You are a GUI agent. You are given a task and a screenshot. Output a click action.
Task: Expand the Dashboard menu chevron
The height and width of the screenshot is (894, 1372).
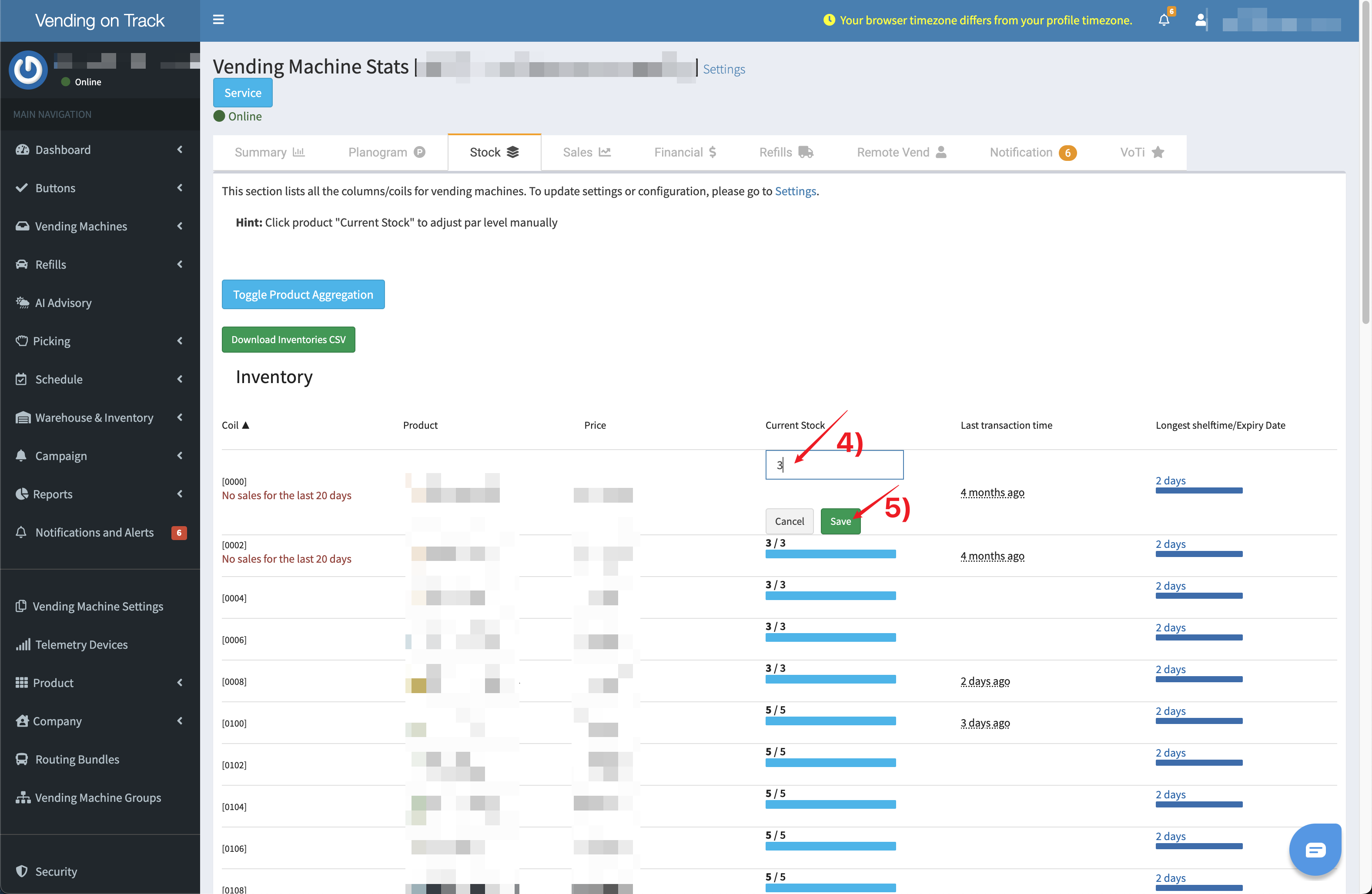179,149
